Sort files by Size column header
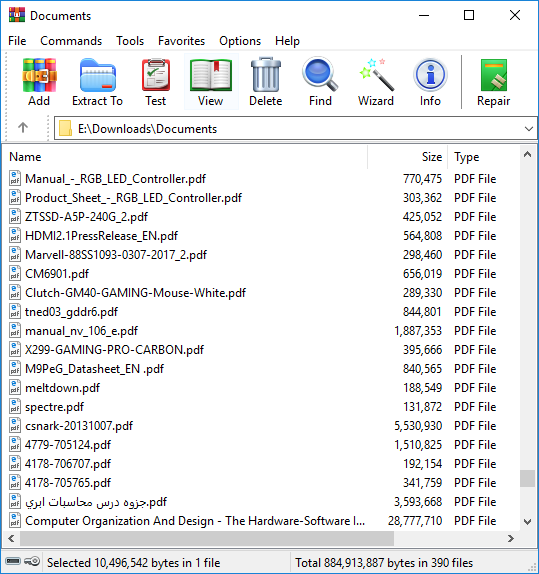This screenshot has height=574, width=539. tap(408, 157)
